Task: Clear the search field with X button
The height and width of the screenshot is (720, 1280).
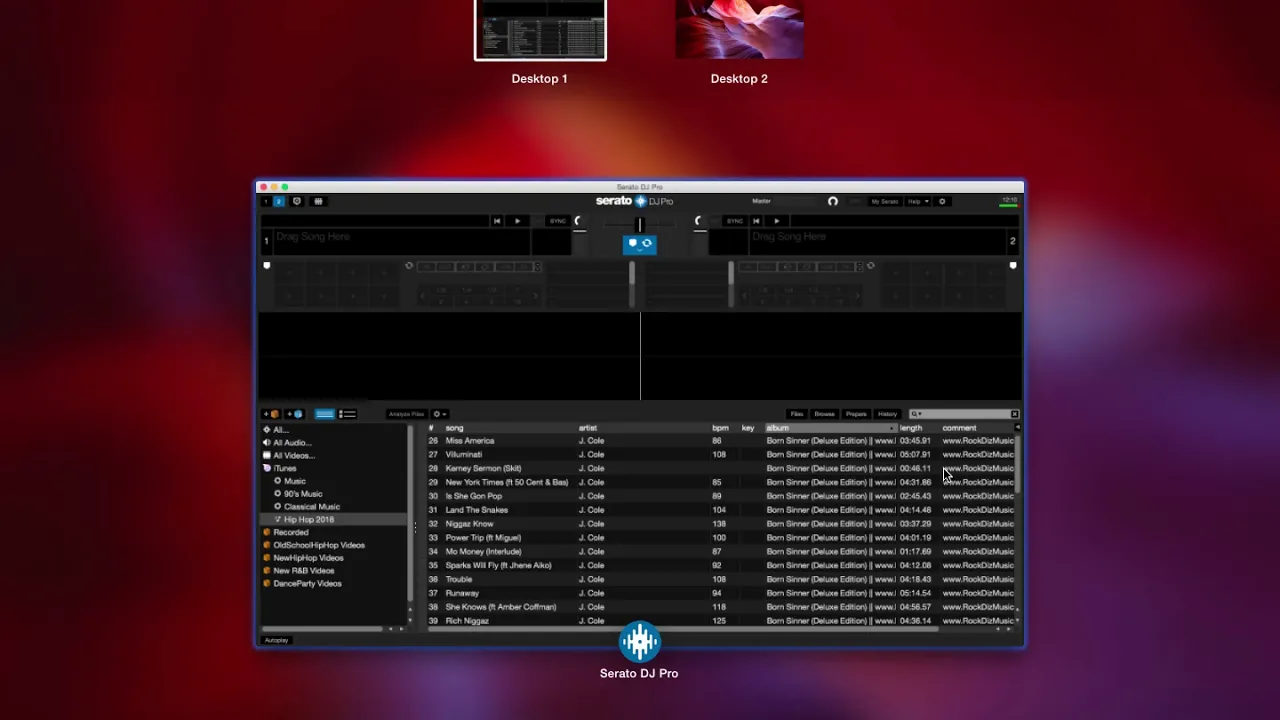Action: 1014,414
